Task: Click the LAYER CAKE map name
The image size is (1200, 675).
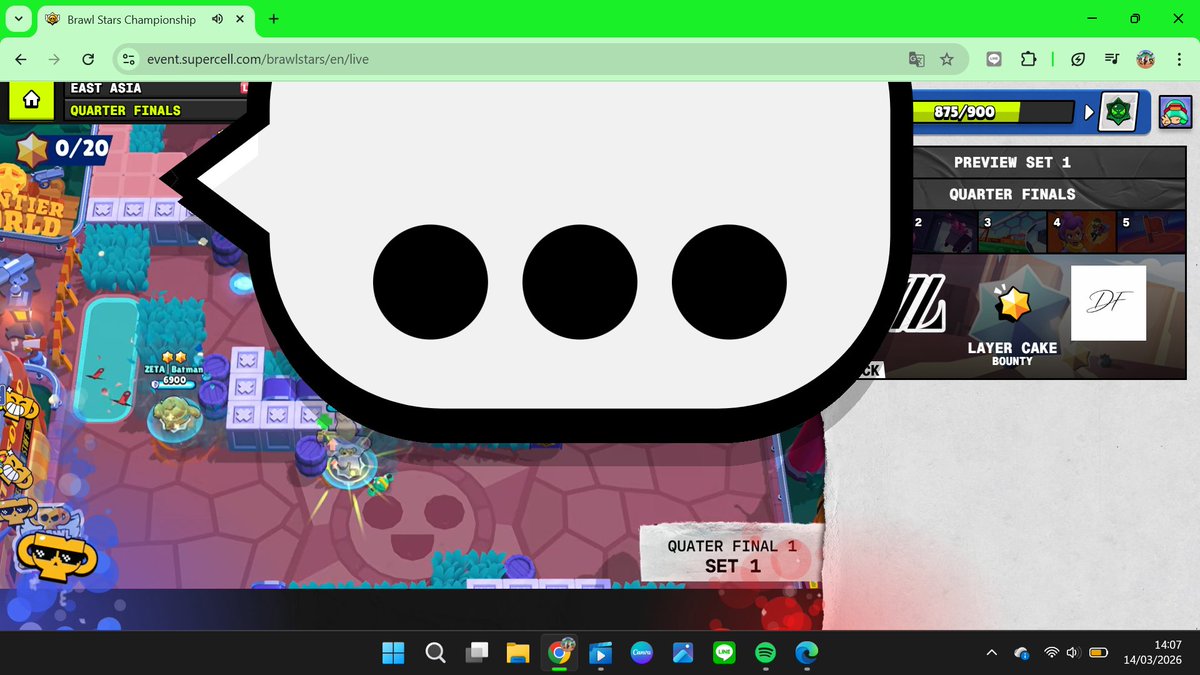Action: (x=1012, y=348)
